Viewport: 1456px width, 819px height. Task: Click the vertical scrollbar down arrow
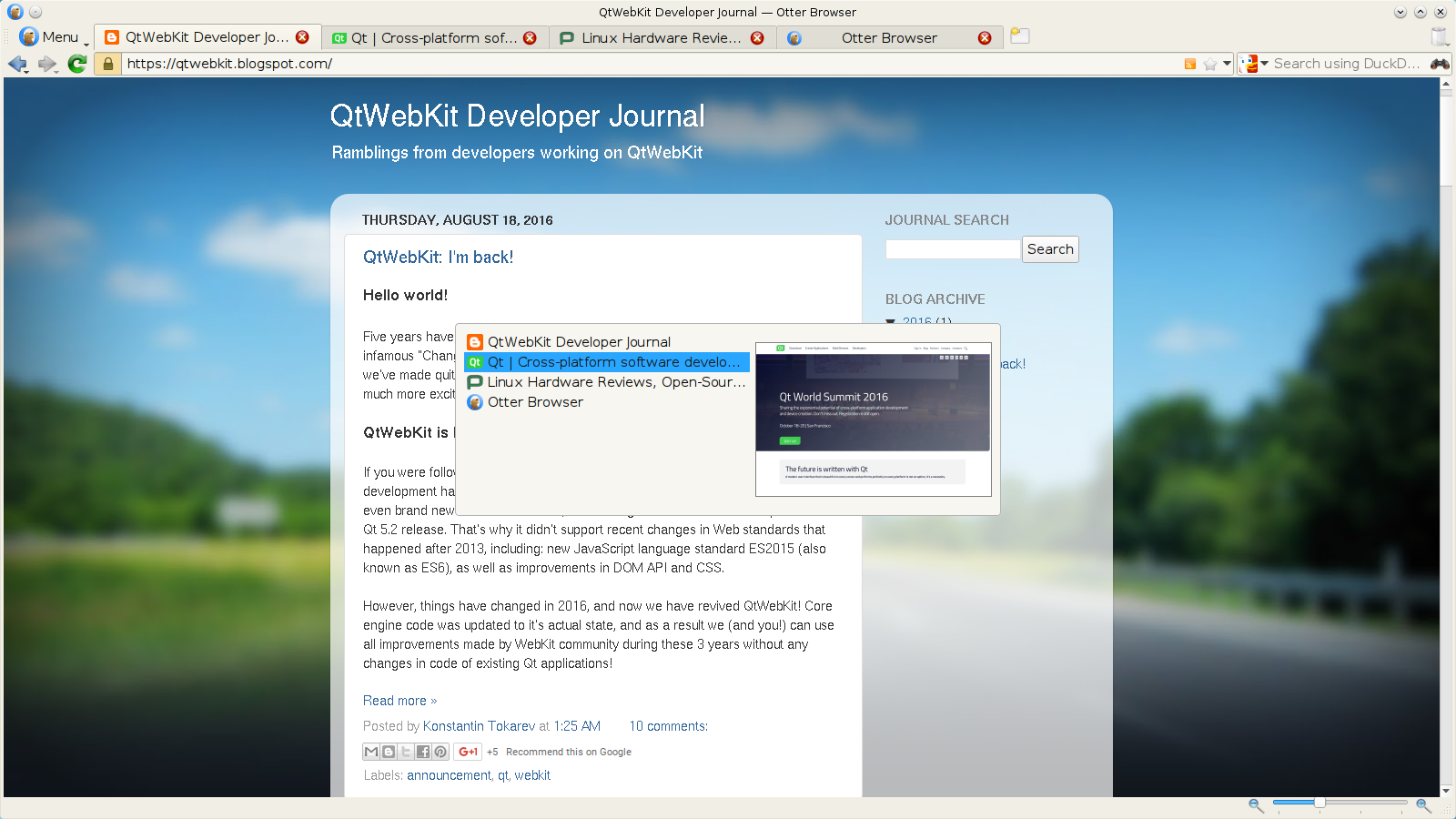1446,790
